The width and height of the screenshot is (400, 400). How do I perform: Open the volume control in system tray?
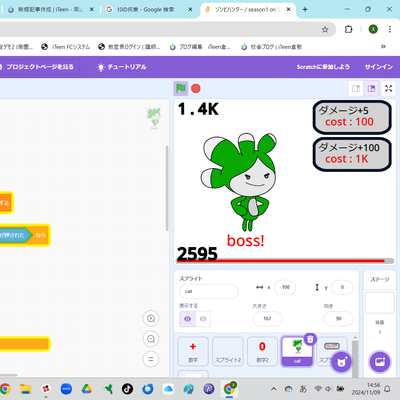coord(329,389)
